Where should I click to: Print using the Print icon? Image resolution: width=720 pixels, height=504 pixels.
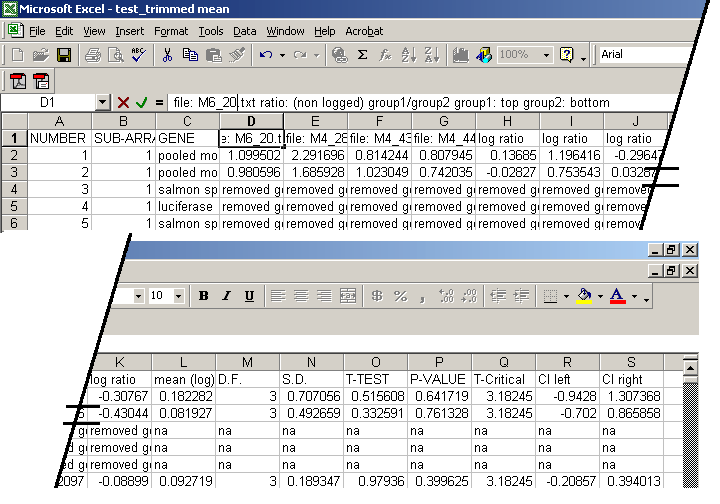[93, 55]
